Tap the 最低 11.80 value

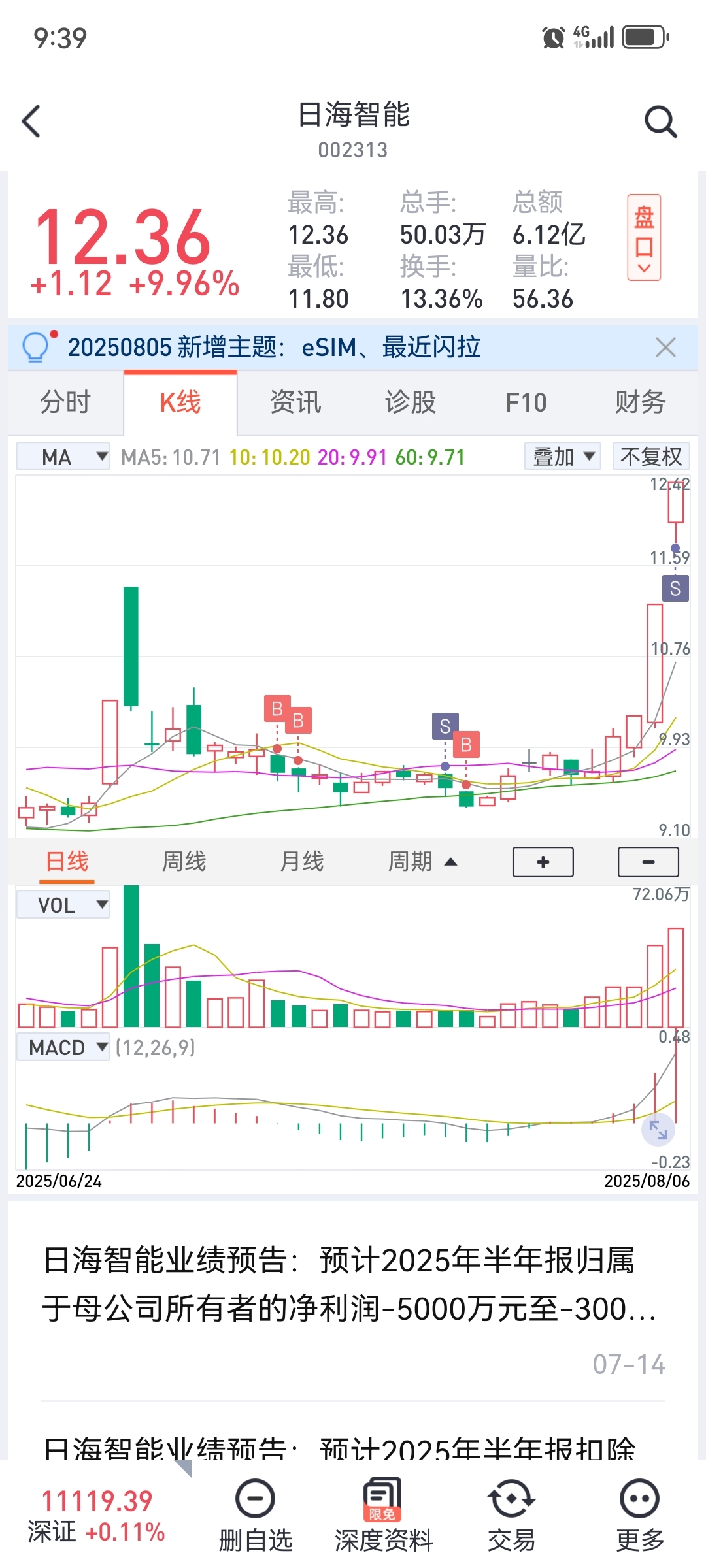318,299
